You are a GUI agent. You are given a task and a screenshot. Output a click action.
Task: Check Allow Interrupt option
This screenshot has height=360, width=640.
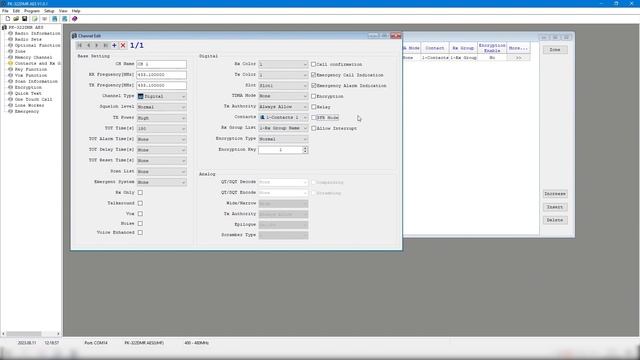coord(313,128)
